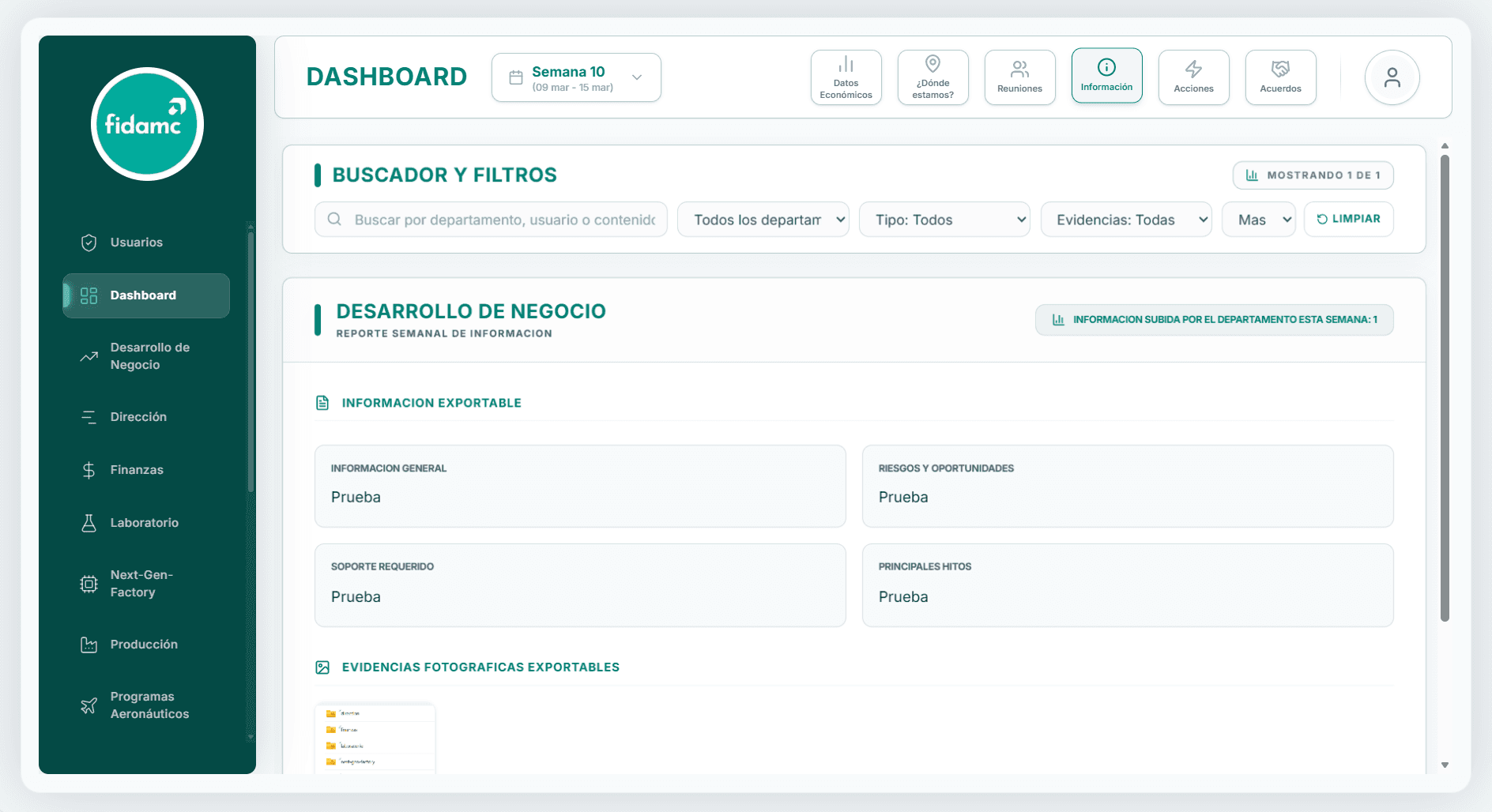1492x812 pixels.
Task: Open the Datos Económicos tab
Action: tap(846, 77)
